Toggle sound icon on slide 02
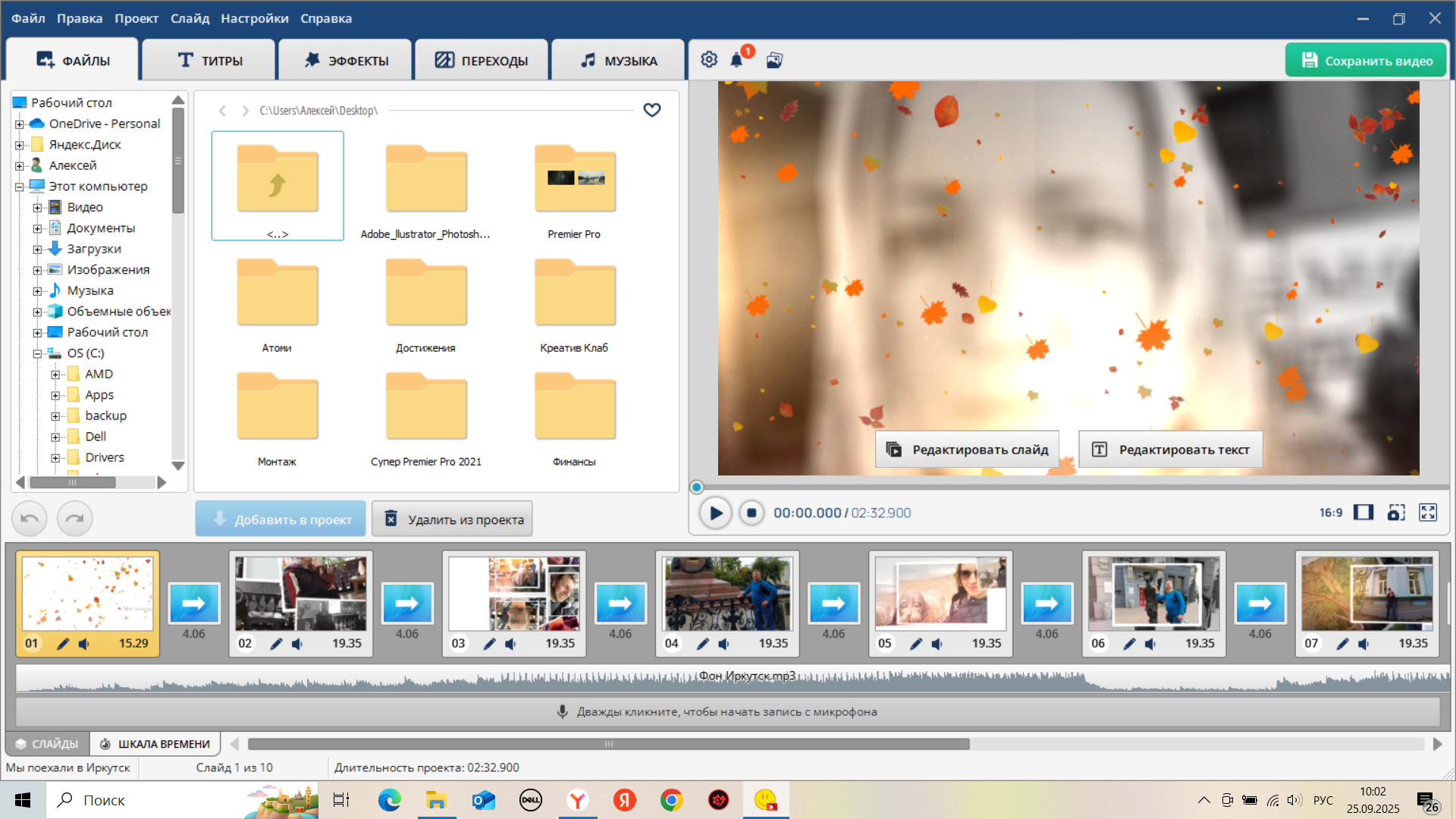This screenshot has height=819, width=1456. click(x=297, y=644)
